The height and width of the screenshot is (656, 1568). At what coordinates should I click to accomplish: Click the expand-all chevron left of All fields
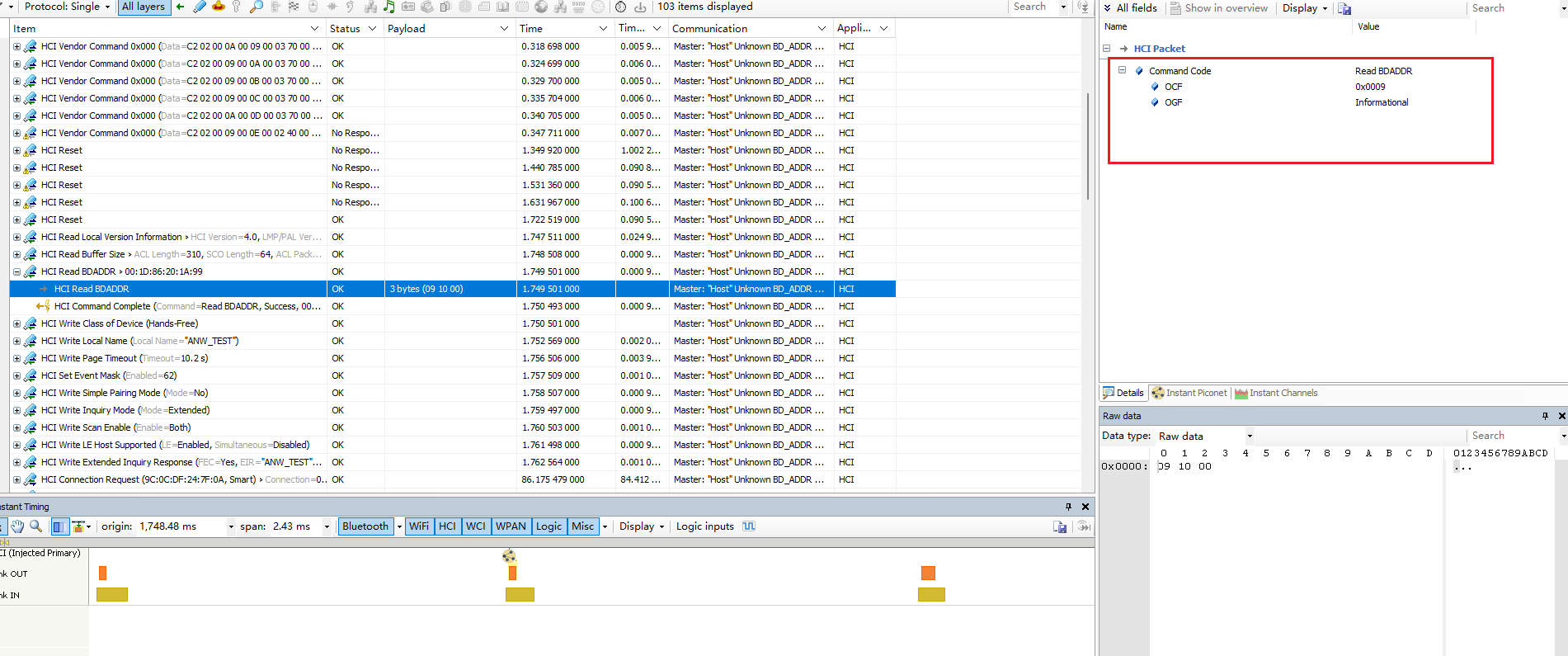[1107, 8]
